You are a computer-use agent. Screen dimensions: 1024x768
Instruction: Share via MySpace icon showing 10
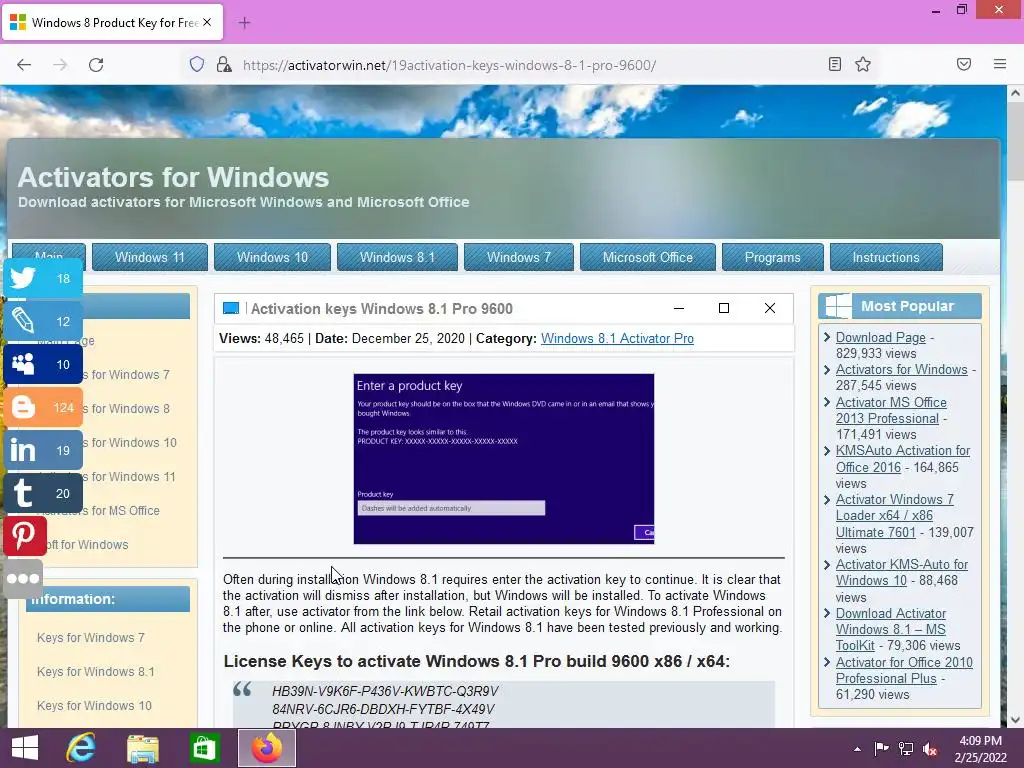click(43, 364)
